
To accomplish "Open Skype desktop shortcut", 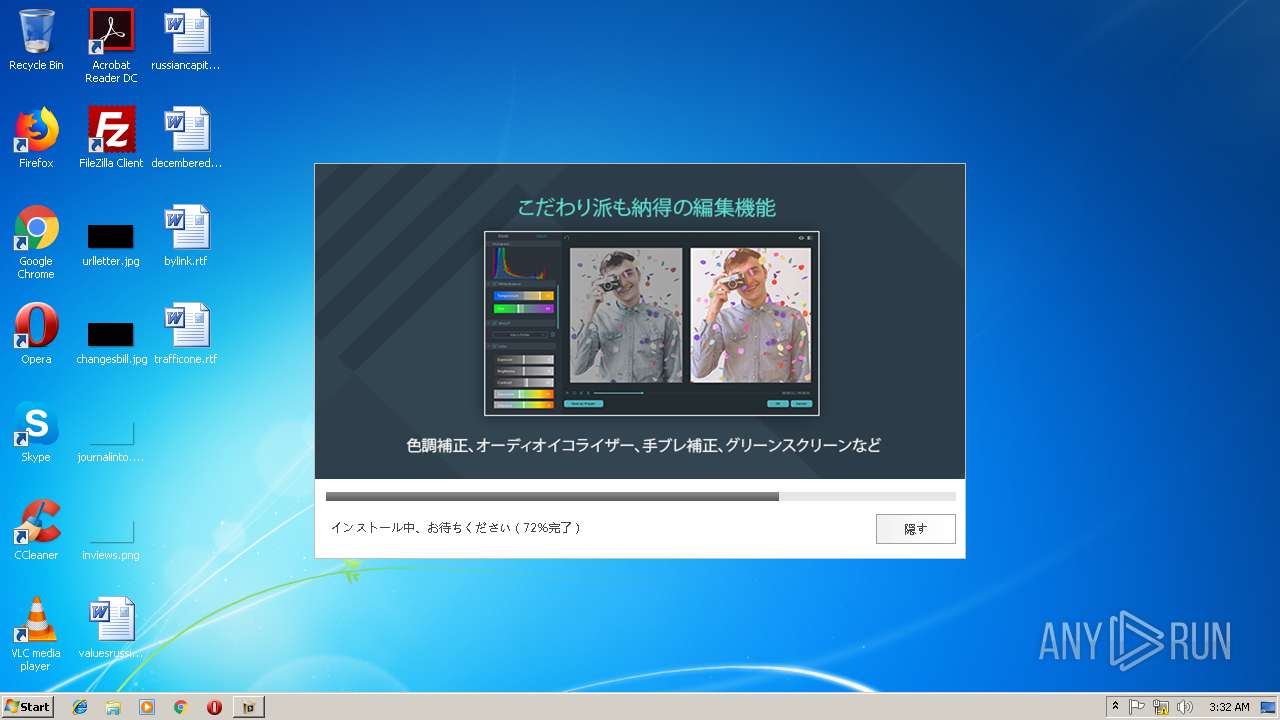I will tap(36, 432).
